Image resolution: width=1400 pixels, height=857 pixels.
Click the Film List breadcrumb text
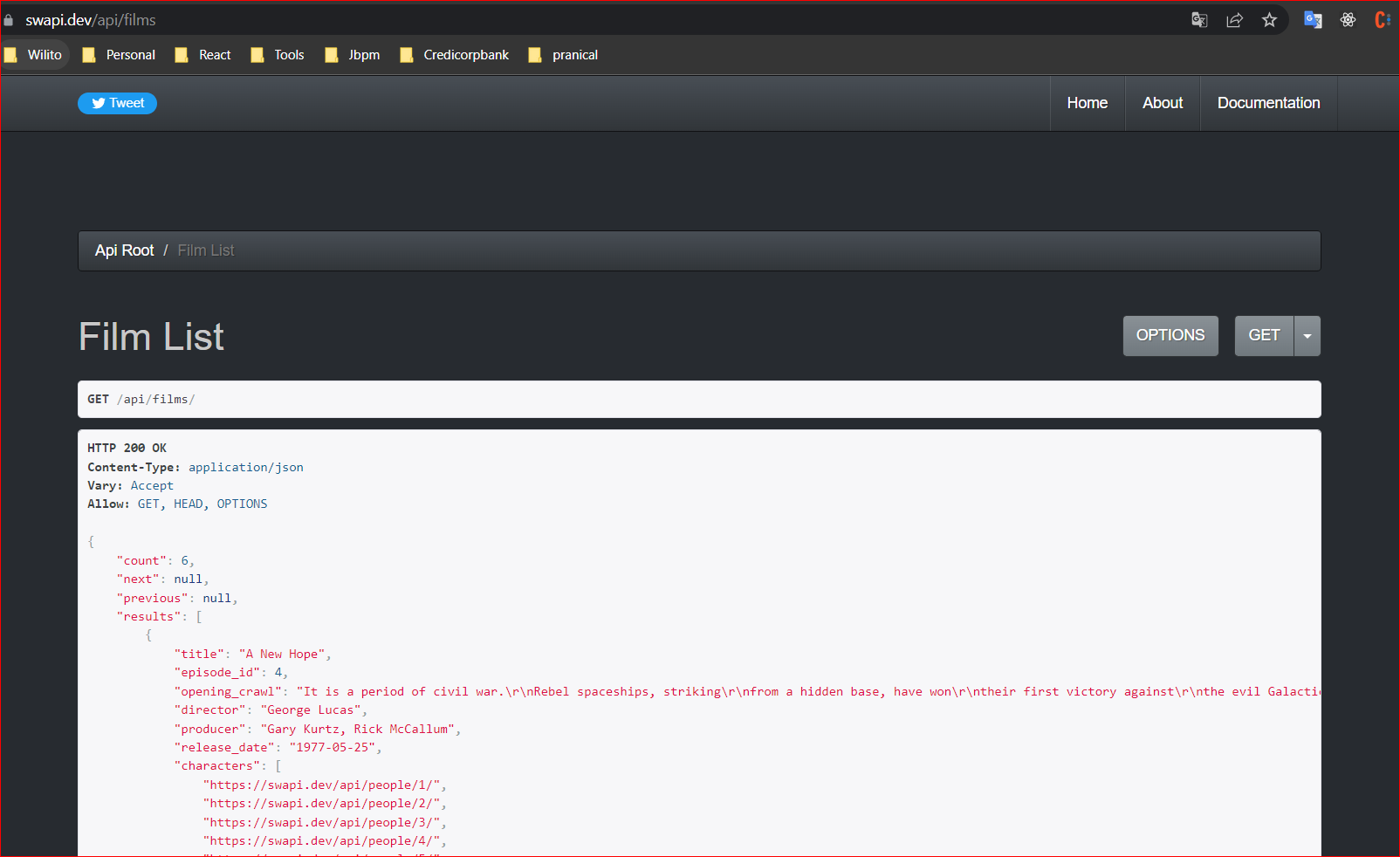point(206,250)
